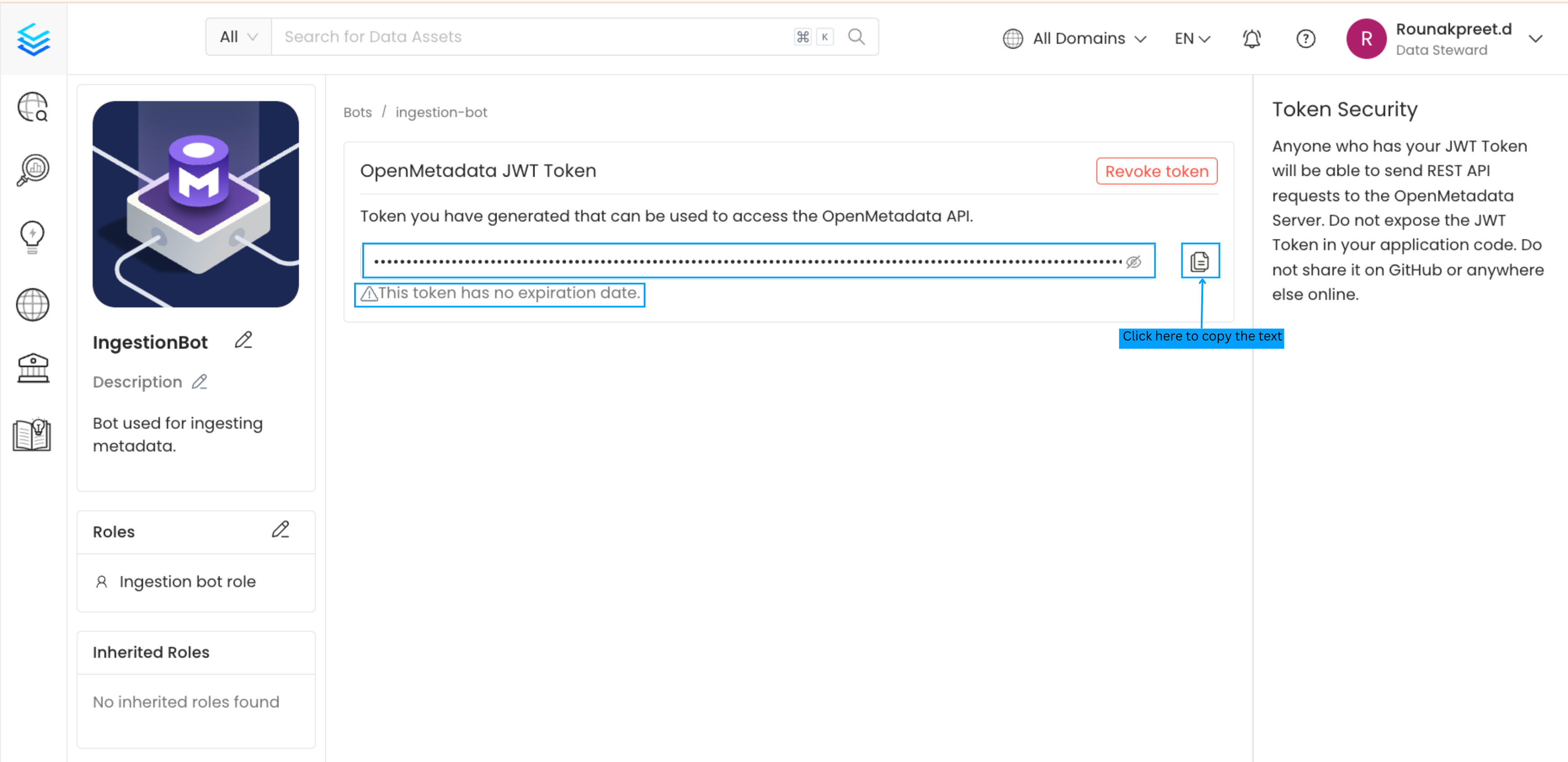Open Govern using the bank icon
The image size is (1568, 762).
pos(33,368)
